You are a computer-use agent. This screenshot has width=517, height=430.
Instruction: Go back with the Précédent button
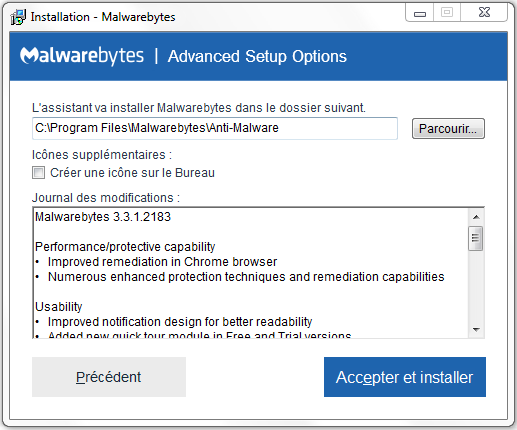click(109, 377)
